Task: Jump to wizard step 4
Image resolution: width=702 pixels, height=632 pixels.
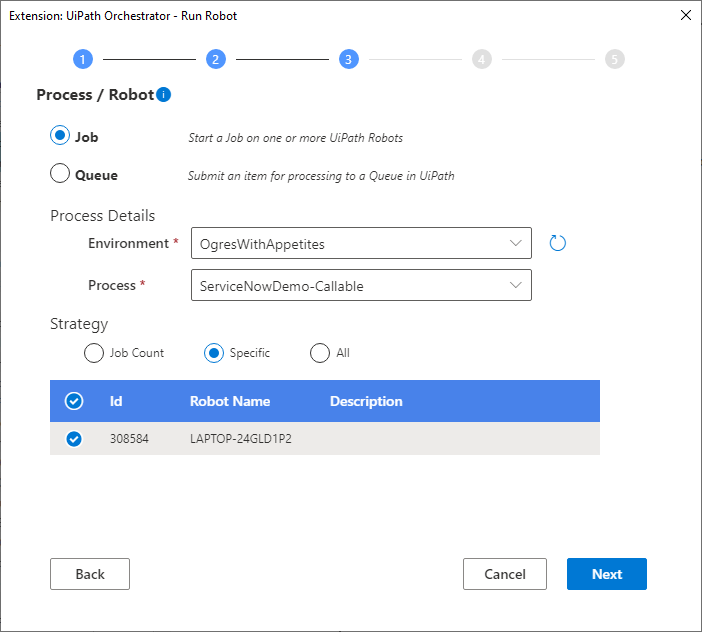Action: tap(482, 59)
